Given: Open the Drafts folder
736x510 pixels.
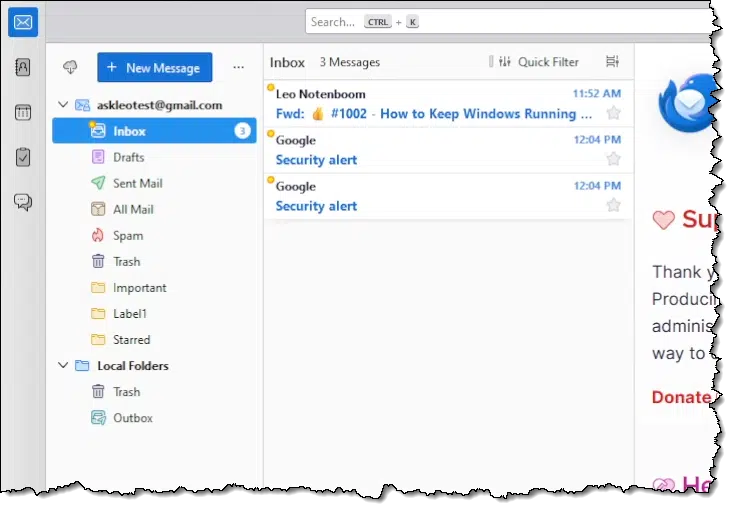Looking at the screenshot, I should pyautogui.click(x=154, y=157).
